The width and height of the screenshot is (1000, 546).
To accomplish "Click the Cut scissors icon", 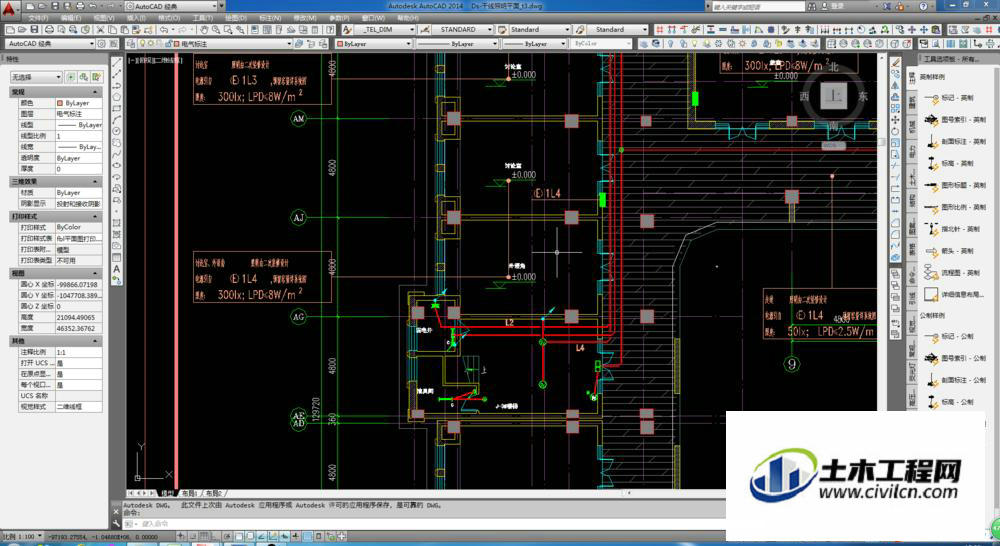I will [x=101, y=29].
